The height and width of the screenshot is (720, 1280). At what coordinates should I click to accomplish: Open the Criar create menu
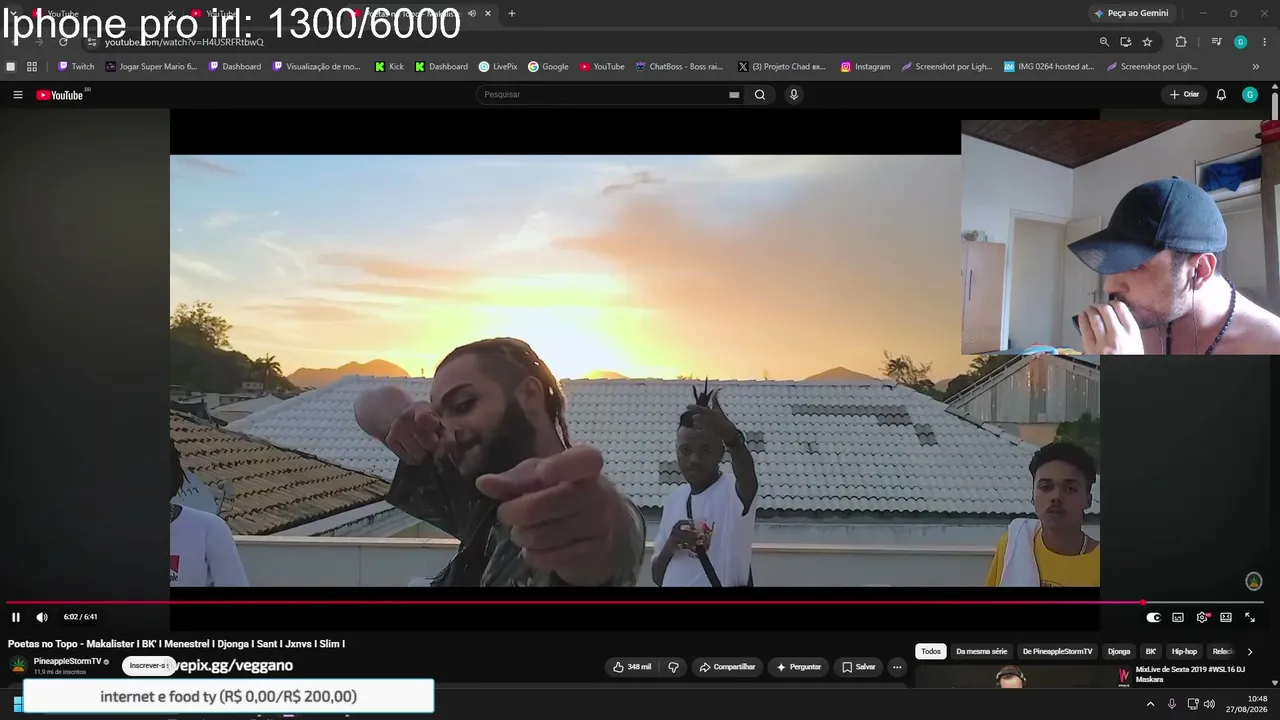point(1184,95)
